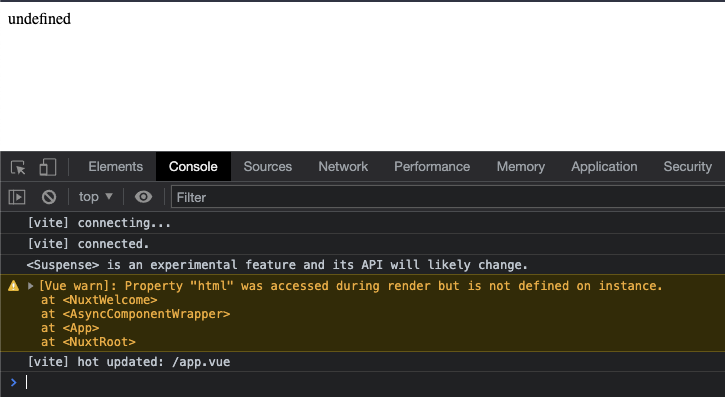Click 'at <NuxtRoot>' stack line
Viewport: 725px width, 397px height.
(x=88, y=342)
